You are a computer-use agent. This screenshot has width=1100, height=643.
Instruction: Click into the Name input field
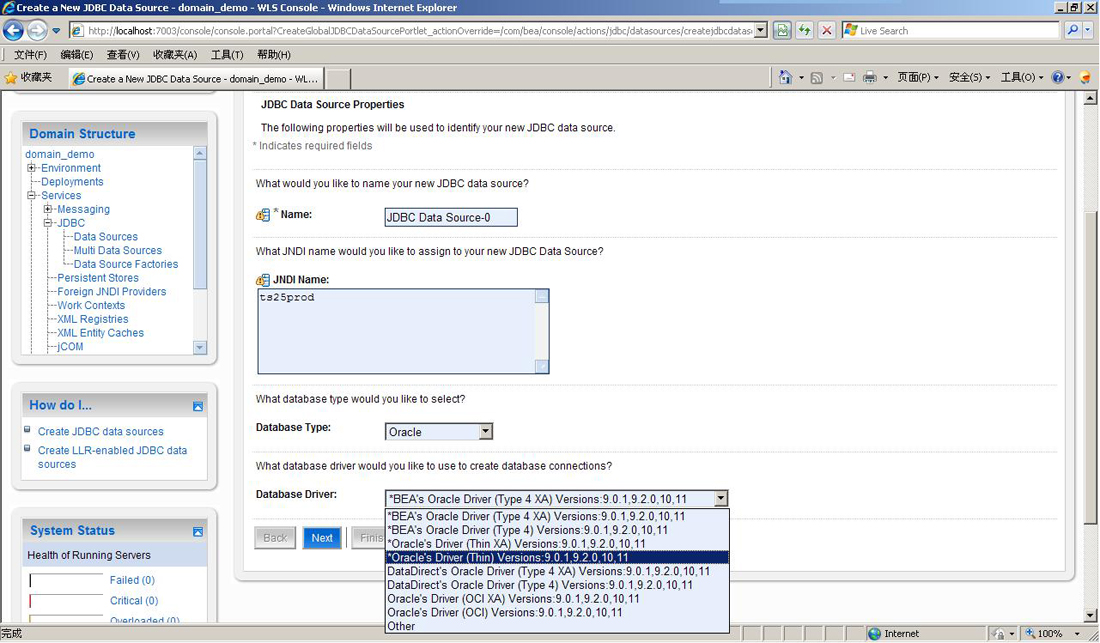tap(451, 217)
